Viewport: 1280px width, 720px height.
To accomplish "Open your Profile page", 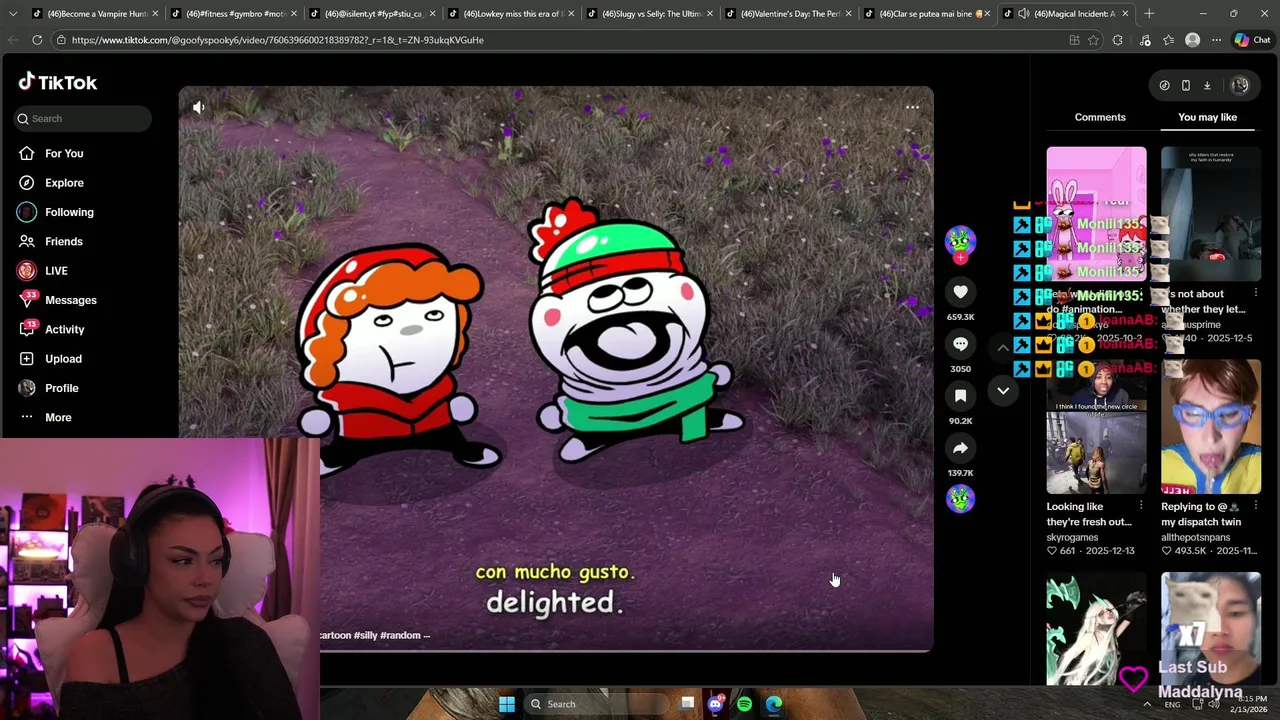I will click(x=48, y=388).
